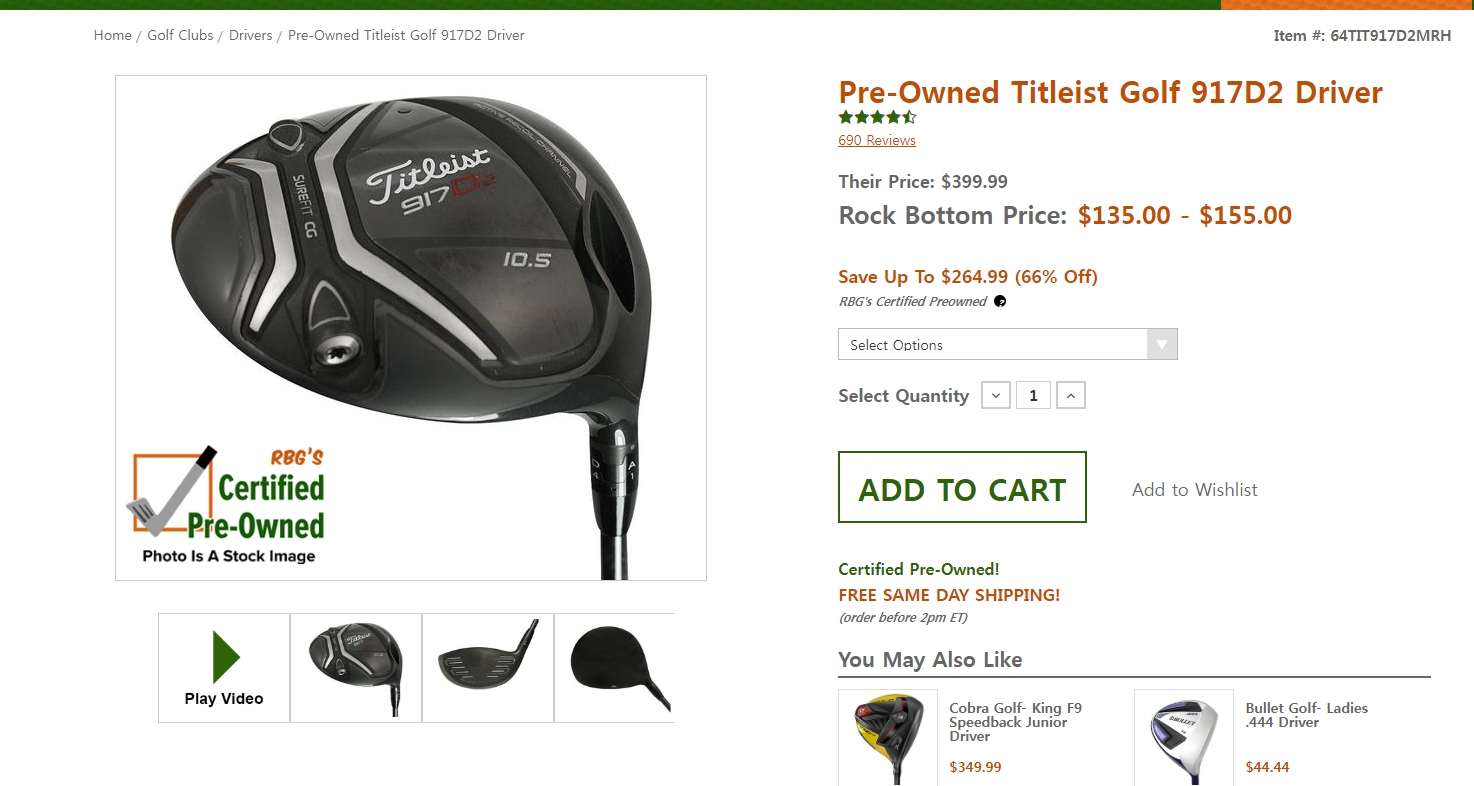Enlarge the main Titleist 917D2 product image
This screenshot has height=786, width=1474.
(x=411, y=328)
